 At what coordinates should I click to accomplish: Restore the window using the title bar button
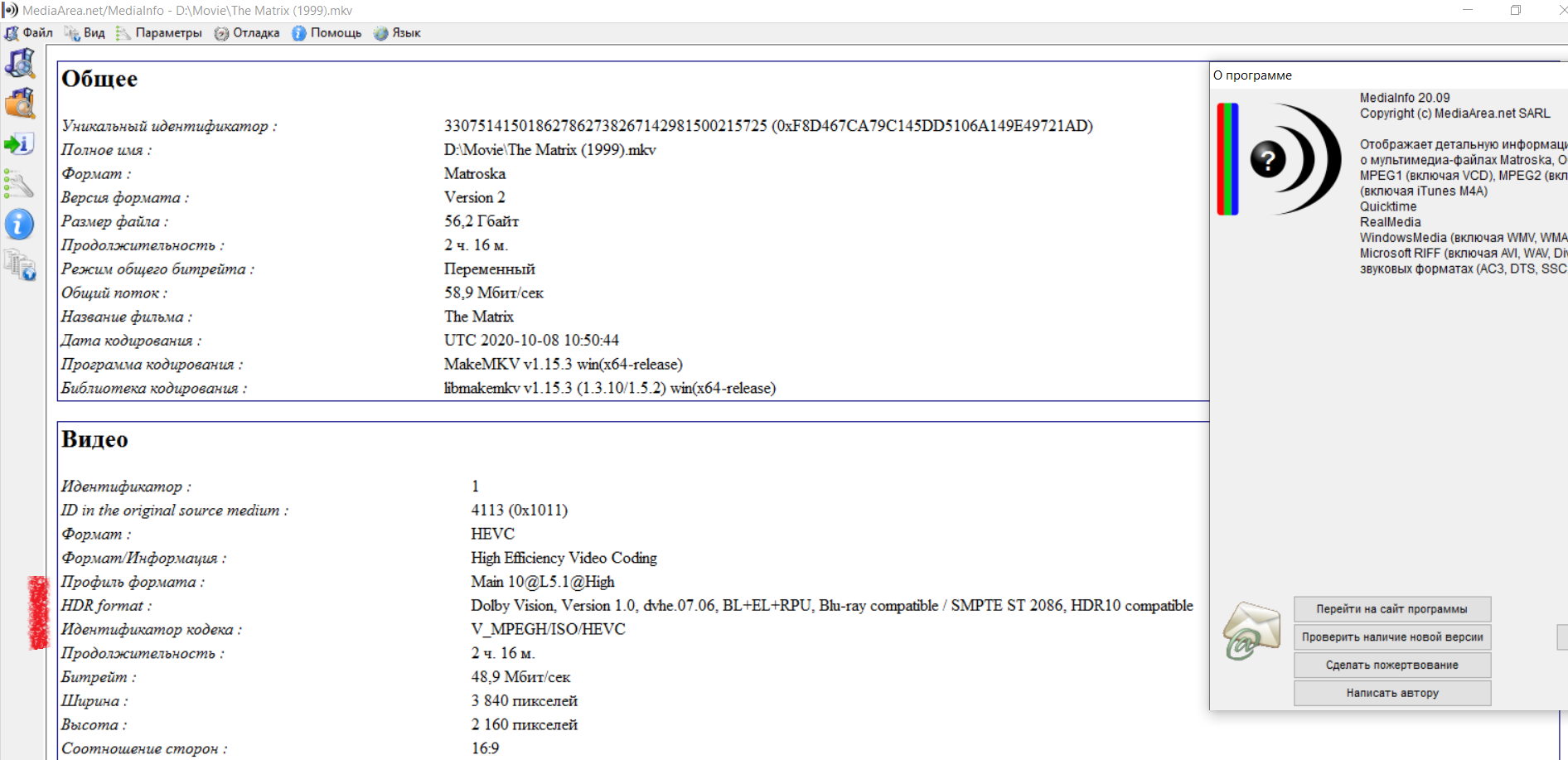pos(1516,11)
